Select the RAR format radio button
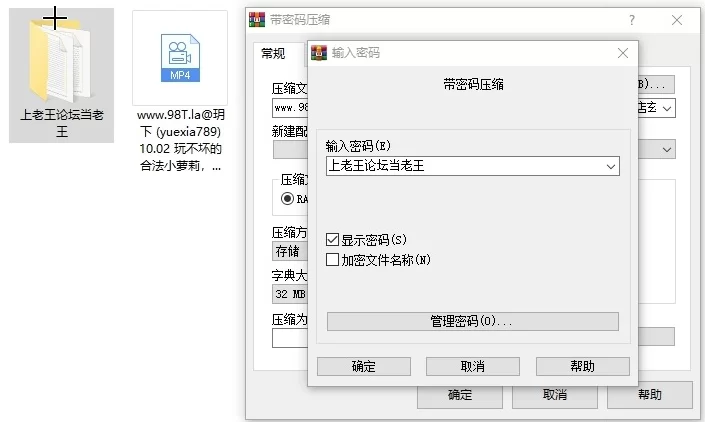This screenshot has height=422, width=705. click(287, 198)
